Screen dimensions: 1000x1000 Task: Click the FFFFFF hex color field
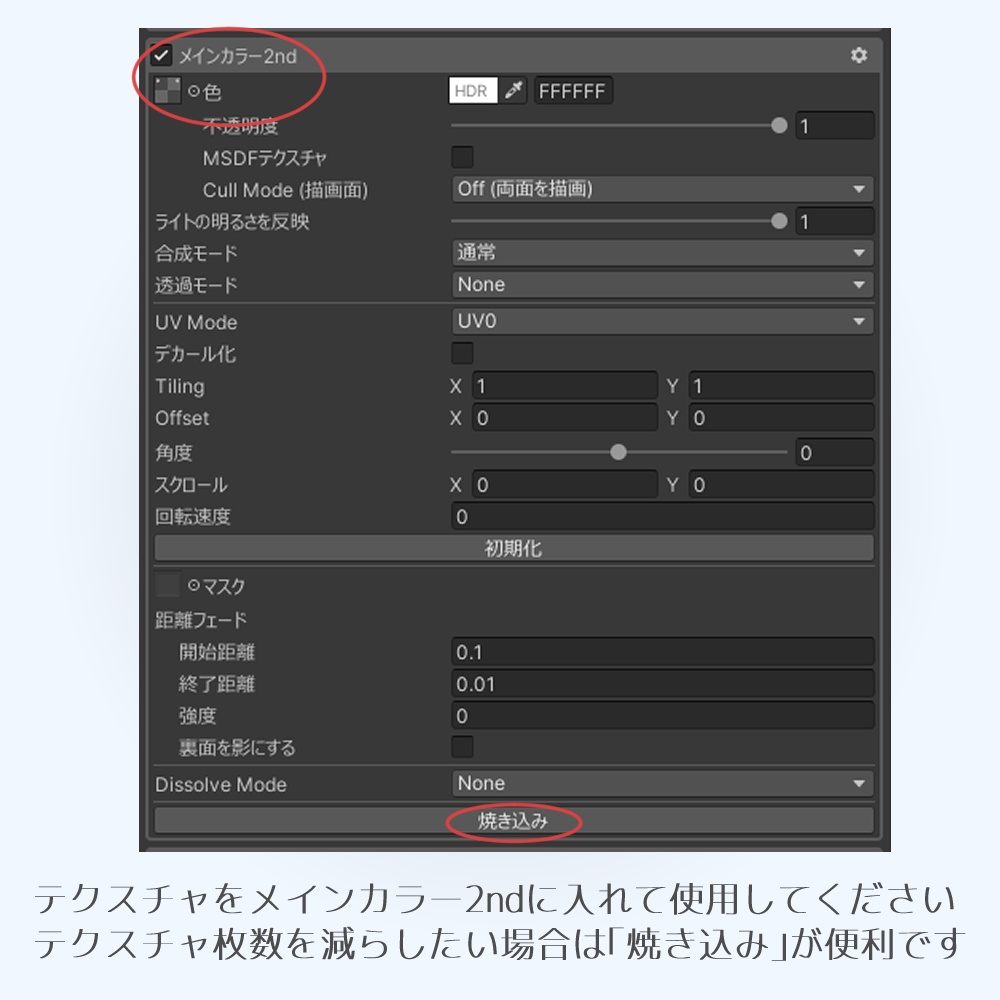pyautogui.click(x=573, y=90)
